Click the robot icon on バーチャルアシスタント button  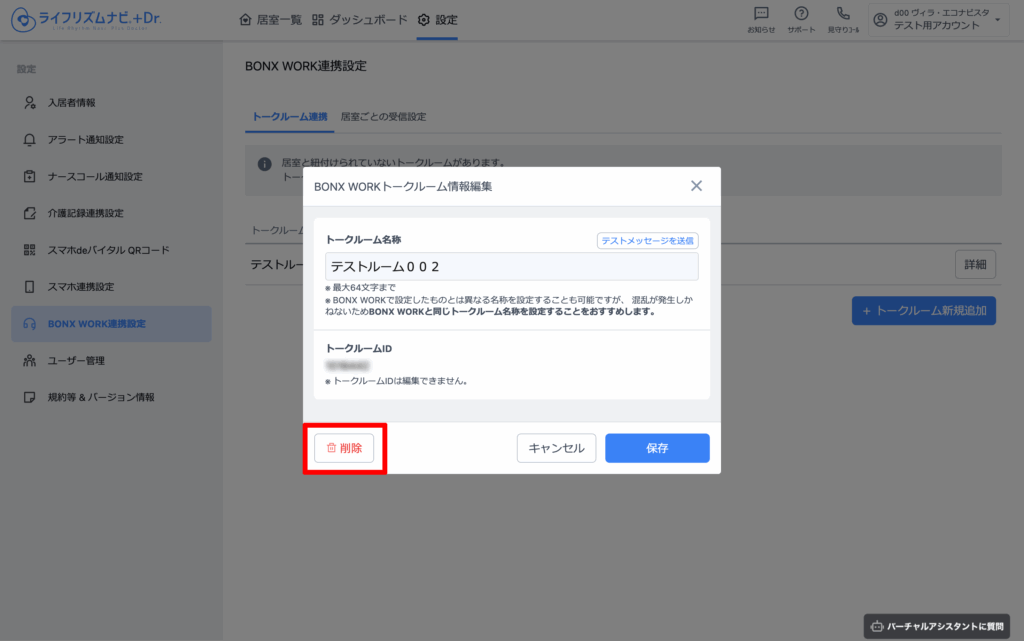[877, 627]
